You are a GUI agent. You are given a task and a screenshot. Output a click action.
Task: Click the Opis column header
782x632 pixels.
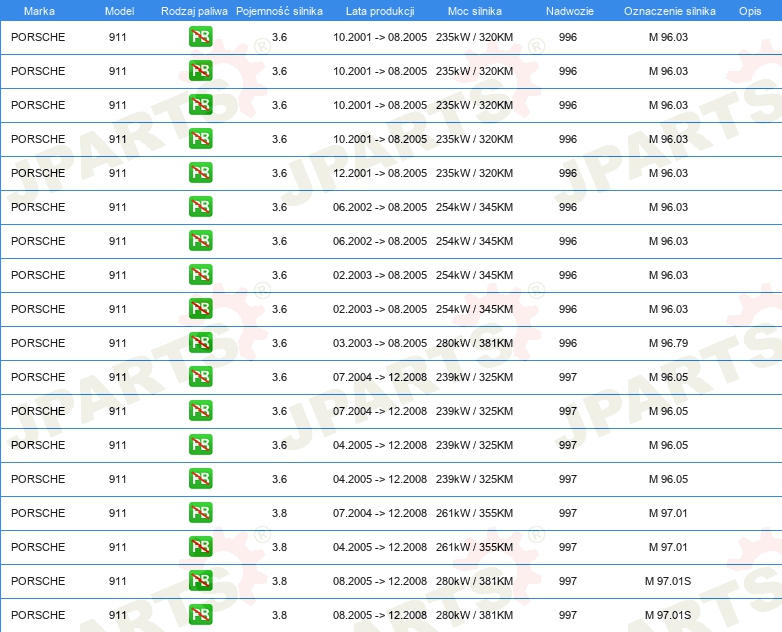point(750,11)
